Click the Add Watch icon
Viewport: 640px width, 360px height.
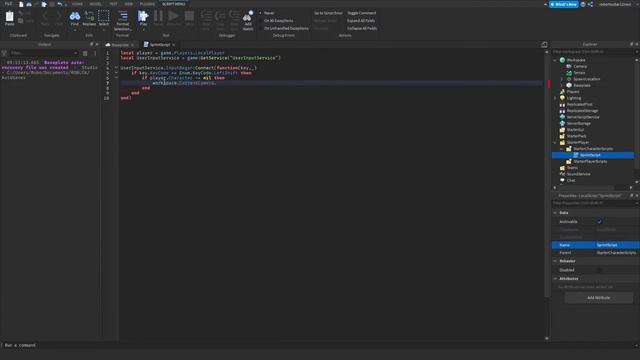click(248, 16)
